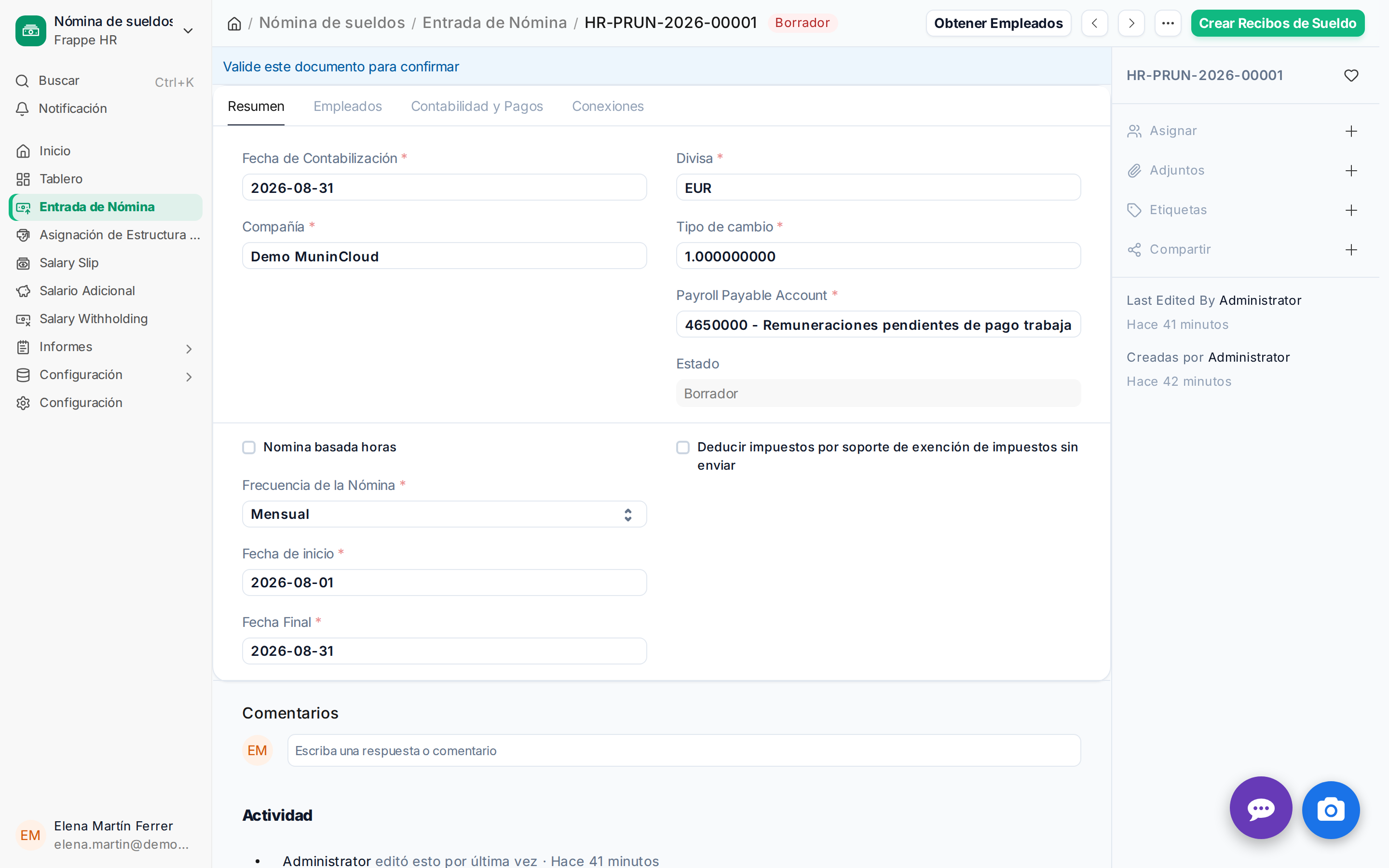Click the home icon in the breadcrumb
The width and height of the screenshot is (1389, 868).
234,24
